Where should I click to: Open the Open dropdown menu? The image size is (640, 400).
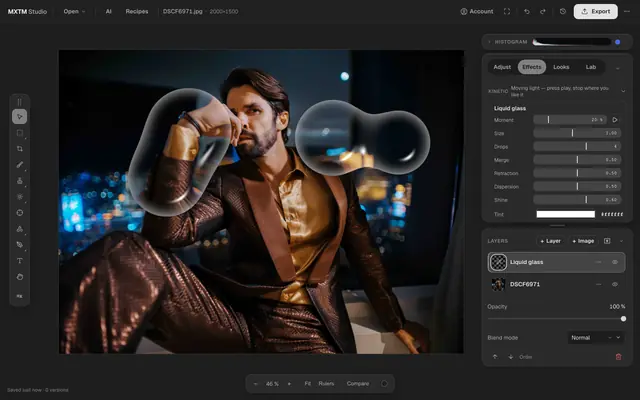74,11
